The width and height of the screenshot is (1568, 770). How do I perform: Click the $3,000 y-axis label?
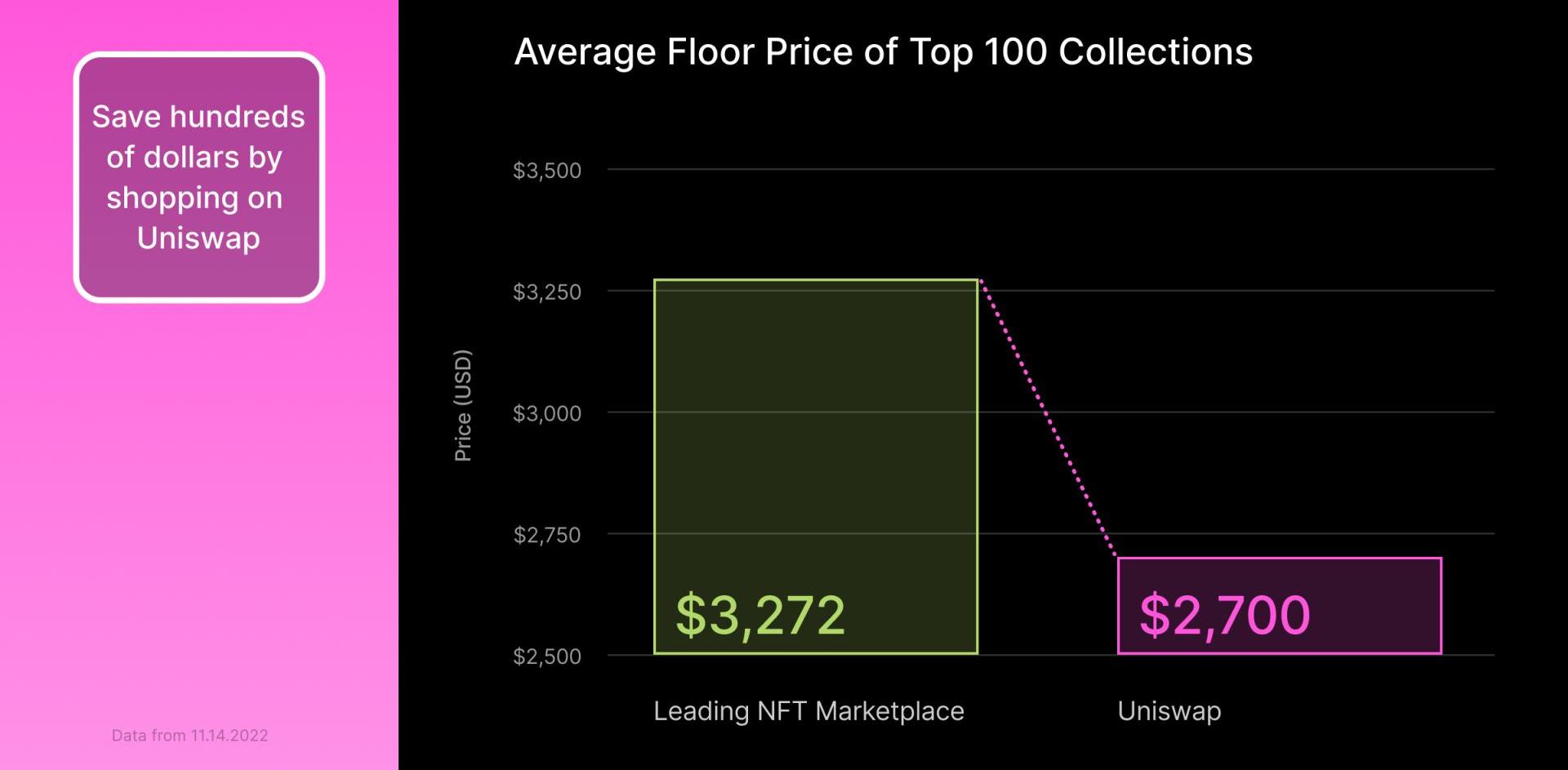pyautogui.click(x=547, y=414)
